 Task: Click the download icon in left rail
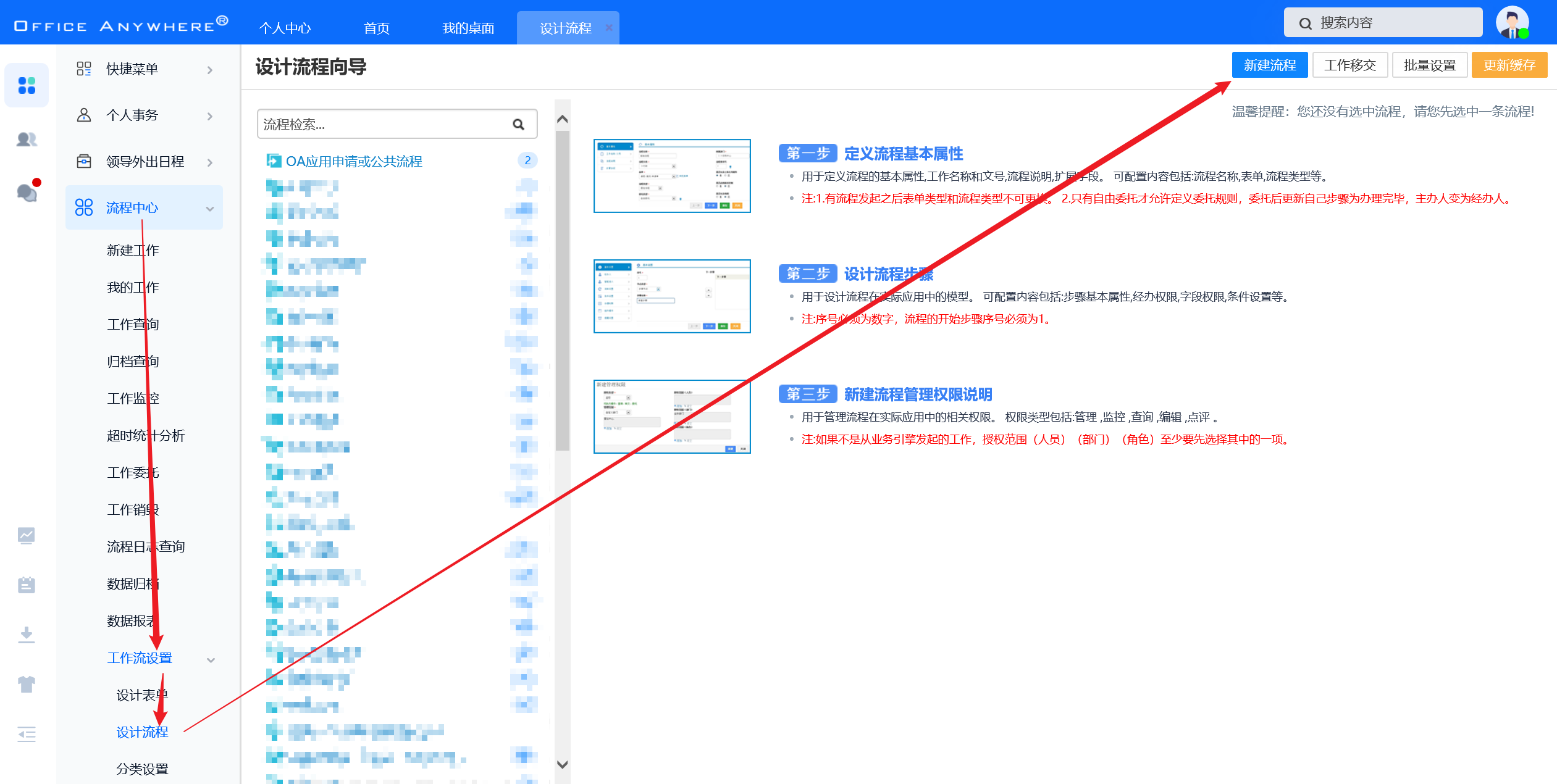pos(27,634)
